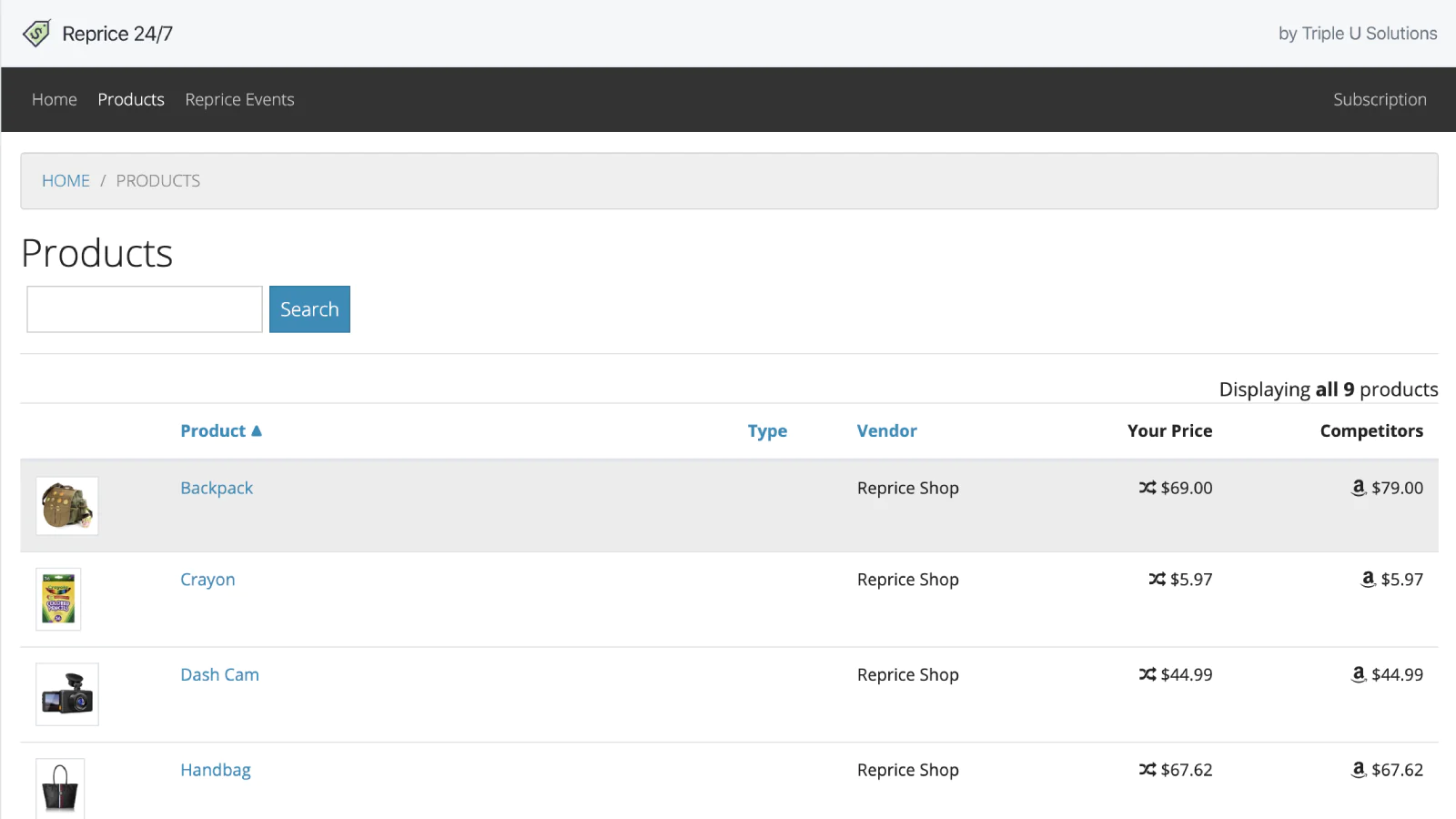Go to Home in the navigation bar
Screen dimensions: 1456x819
tap(55, 99)
